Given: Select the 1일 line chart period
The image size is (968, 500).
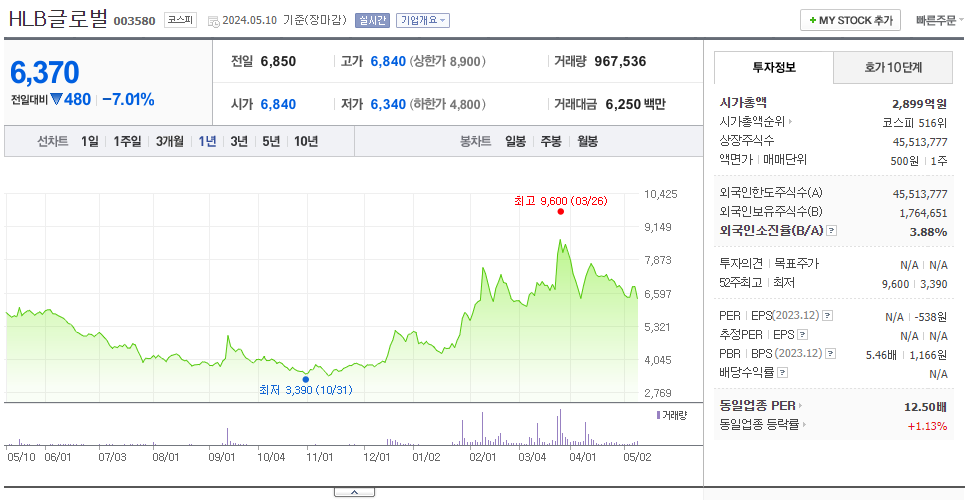Looking at the screenshot, I should [x=90, y=141].
